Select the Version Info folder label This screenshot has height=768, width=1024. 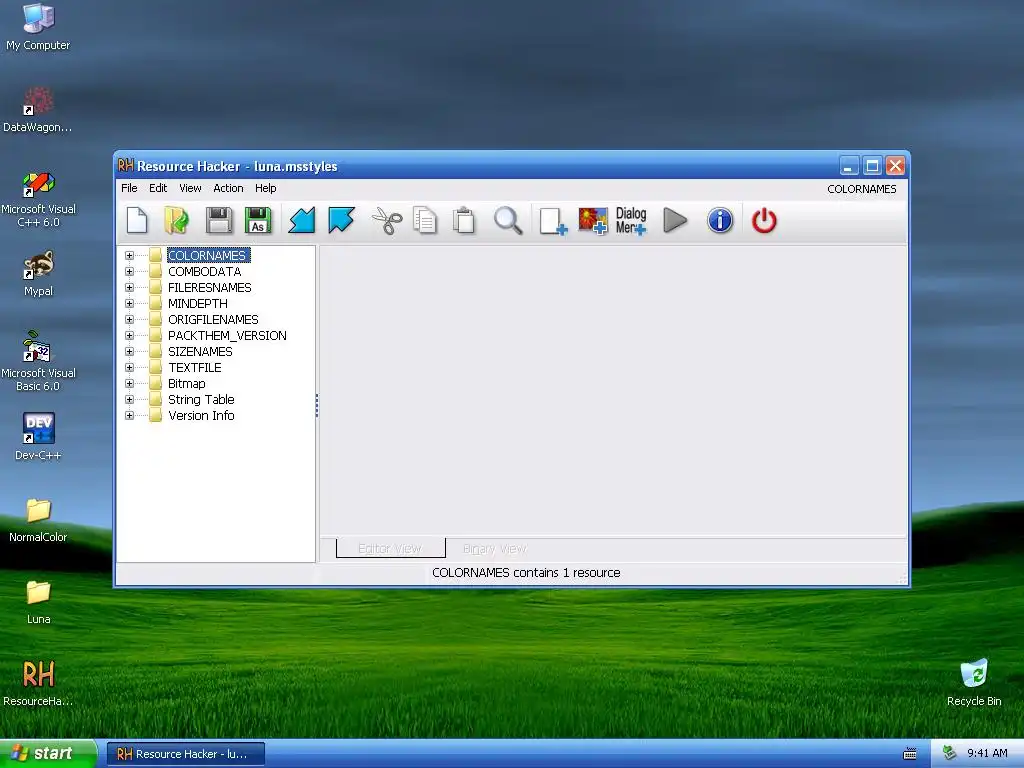[x=201, y=415]
